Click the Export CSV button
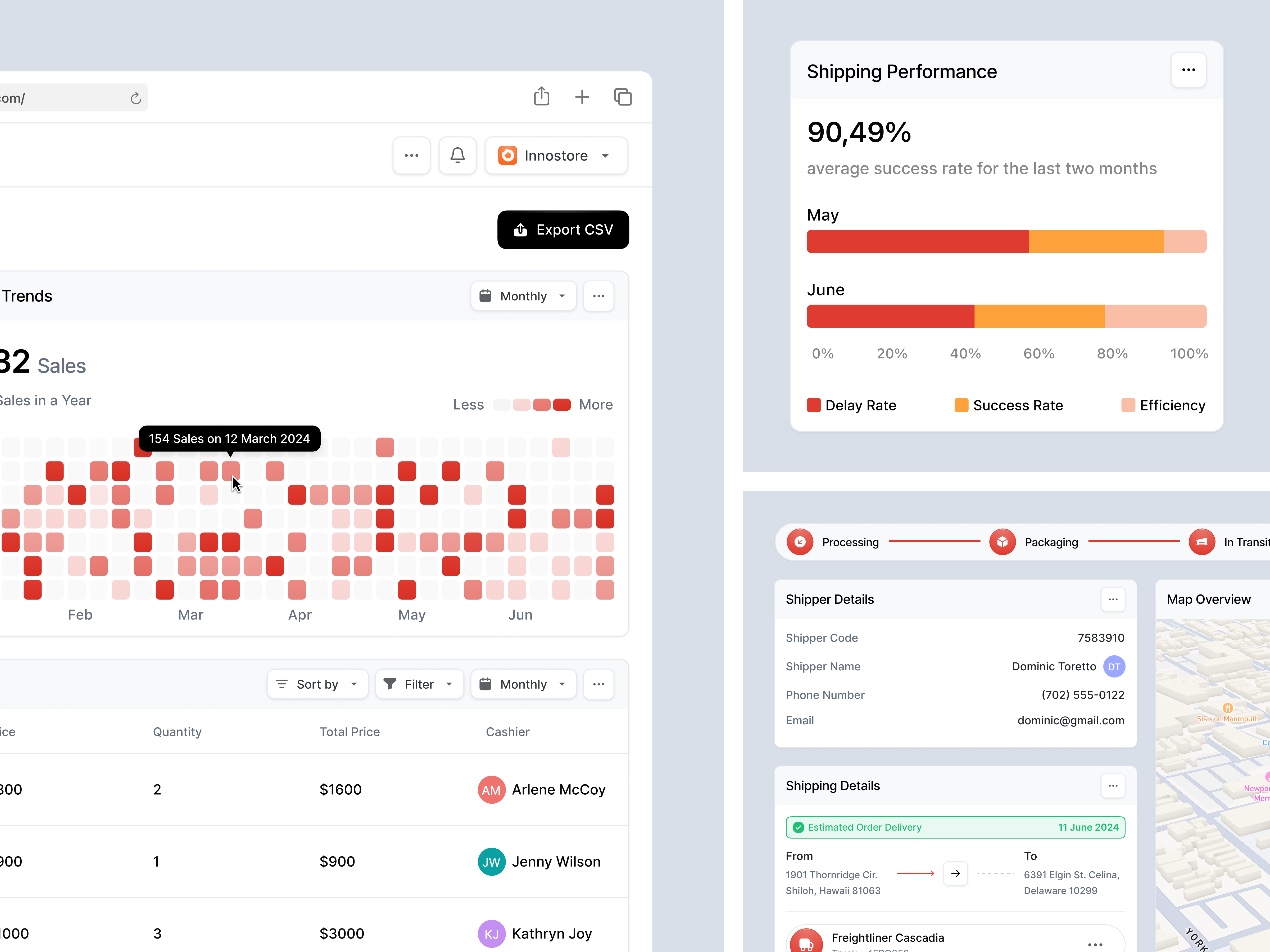 click(563, 230)
